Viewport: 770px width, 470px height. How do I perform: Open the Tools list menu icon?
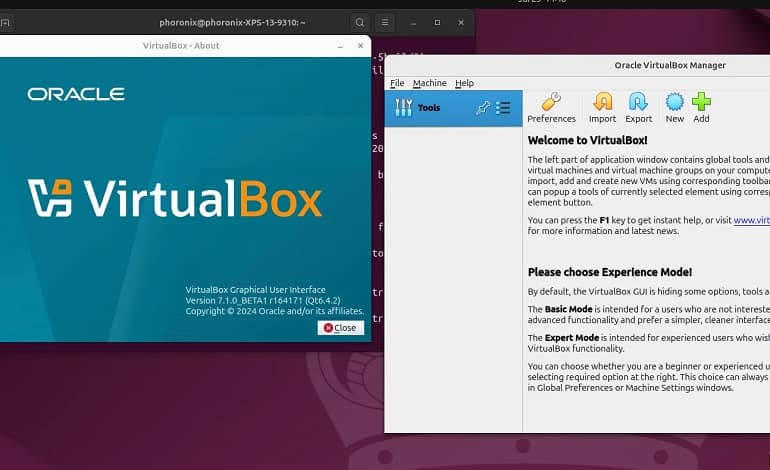click(x=503, y=108)
